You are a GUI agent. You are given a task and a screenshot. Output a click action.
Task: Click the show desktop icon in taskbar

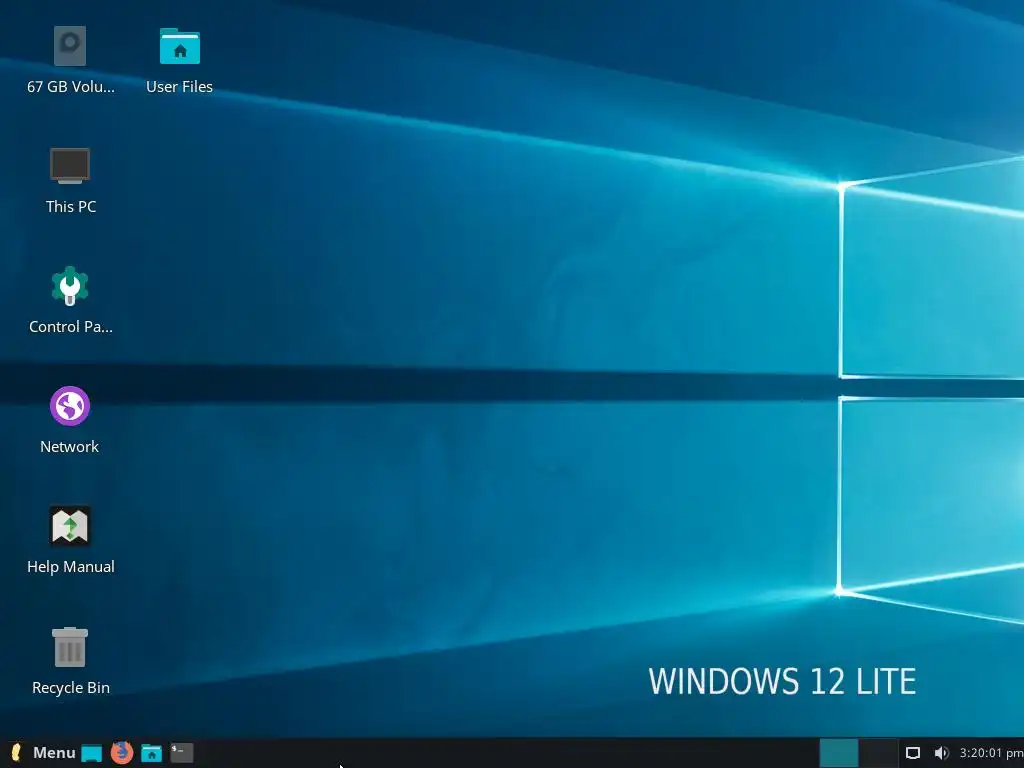[91, 753]
